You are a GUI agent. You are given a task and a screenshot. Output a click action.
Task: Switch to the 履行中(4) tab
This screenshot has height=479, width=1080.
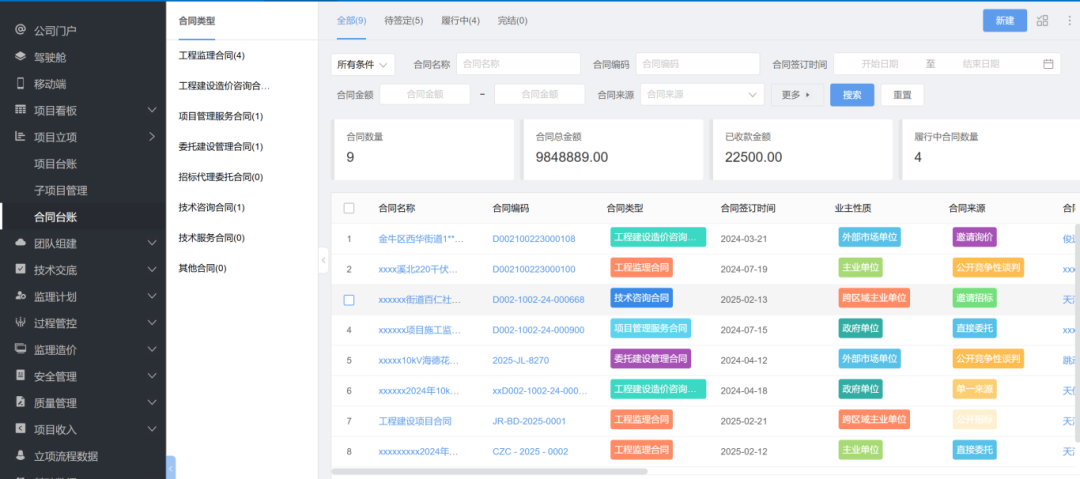(461, 21)
